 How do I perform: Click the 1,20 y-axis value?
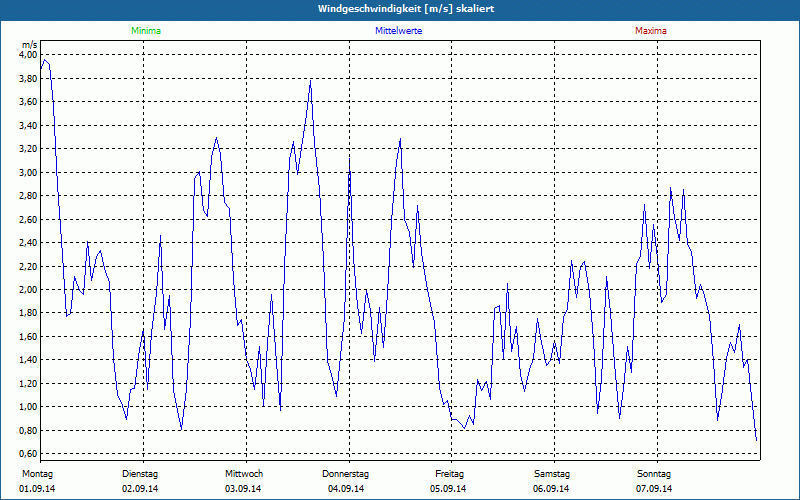pyautogui.click(x=29, y=384)
